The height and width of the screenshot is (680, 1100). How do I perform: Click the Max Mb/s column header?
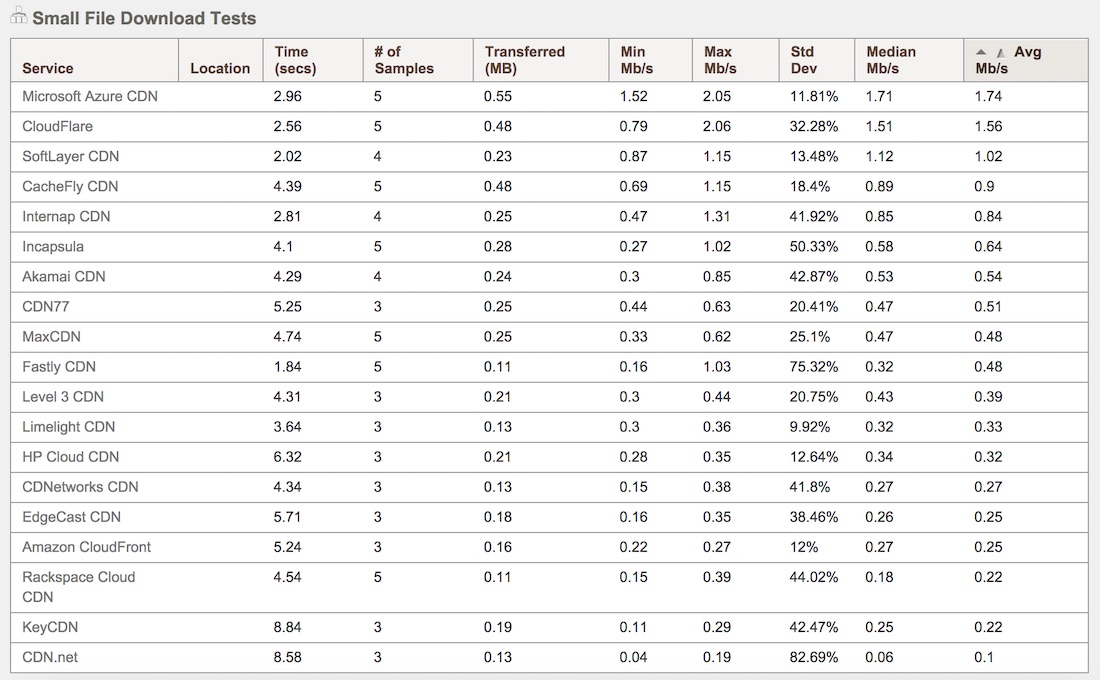[719, 60]
